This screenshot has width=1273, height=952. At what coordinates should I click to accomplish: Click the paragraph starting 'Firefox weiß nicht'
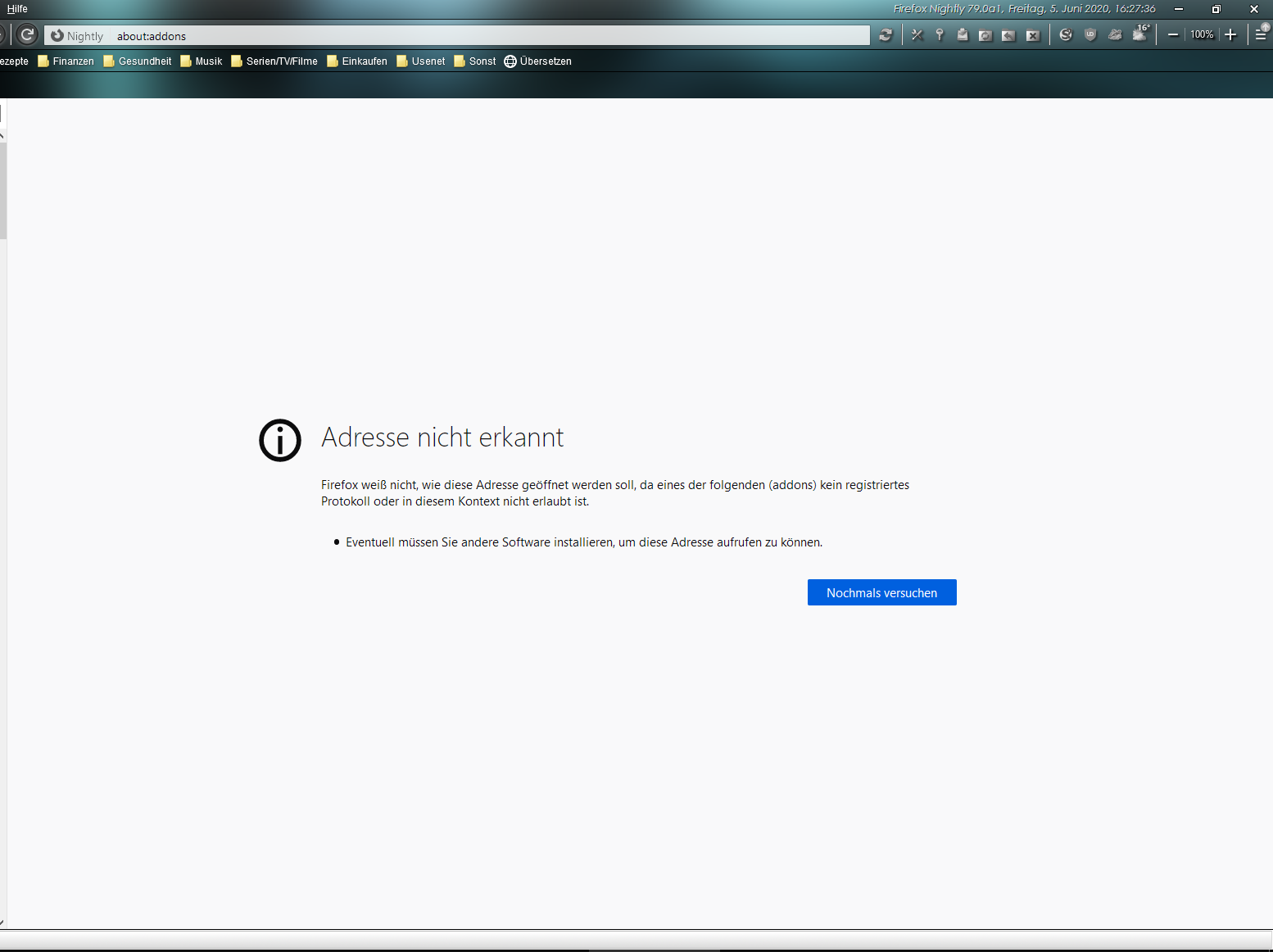point(615,493)
